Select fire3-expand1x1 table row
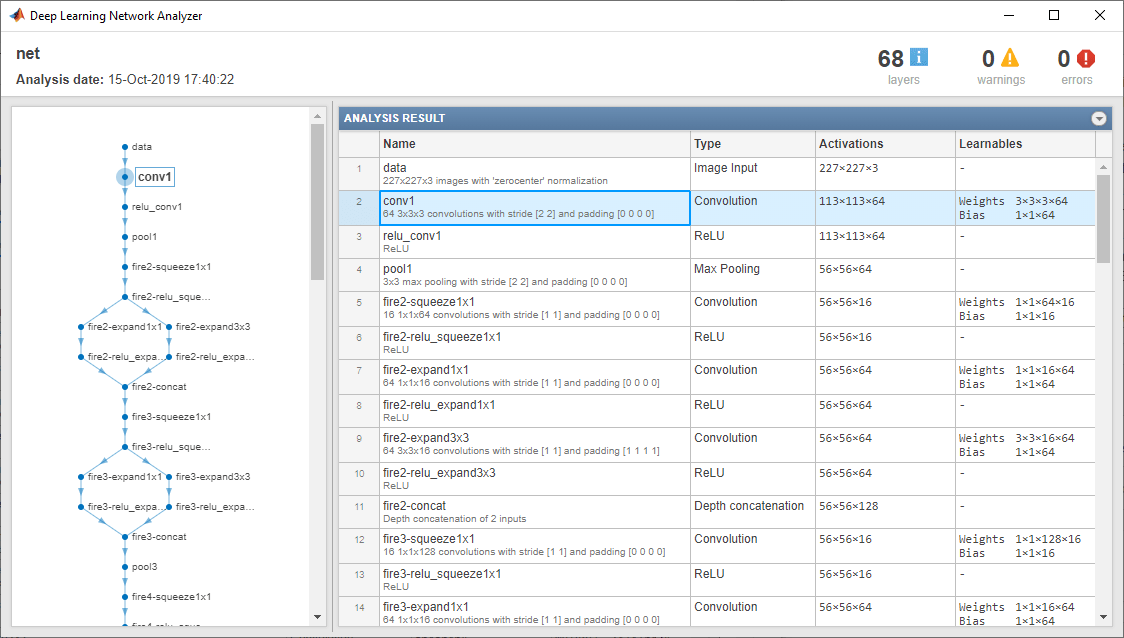 (717, 612)
